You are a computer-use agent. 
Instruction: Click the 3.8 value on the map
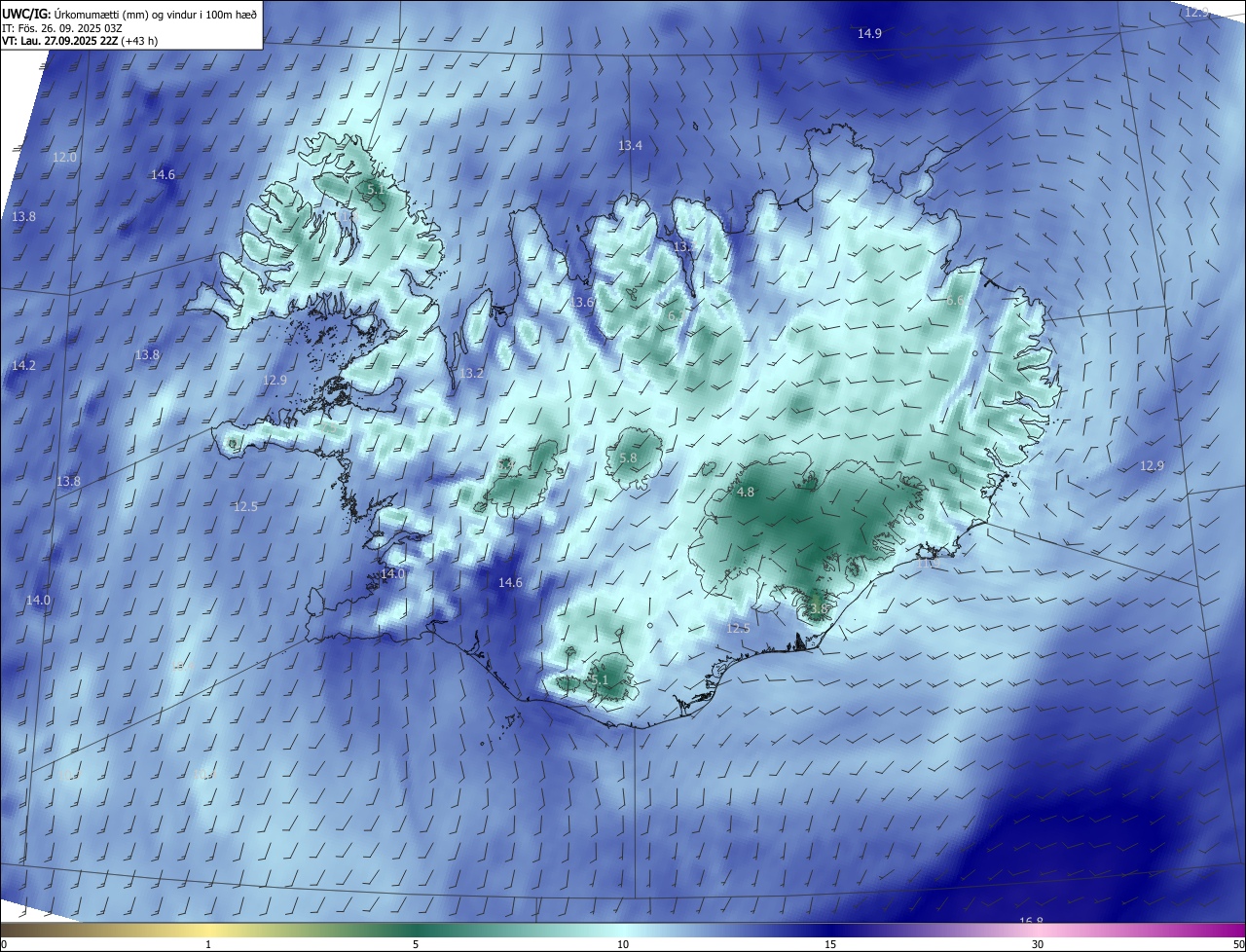[x=818, y=608]
